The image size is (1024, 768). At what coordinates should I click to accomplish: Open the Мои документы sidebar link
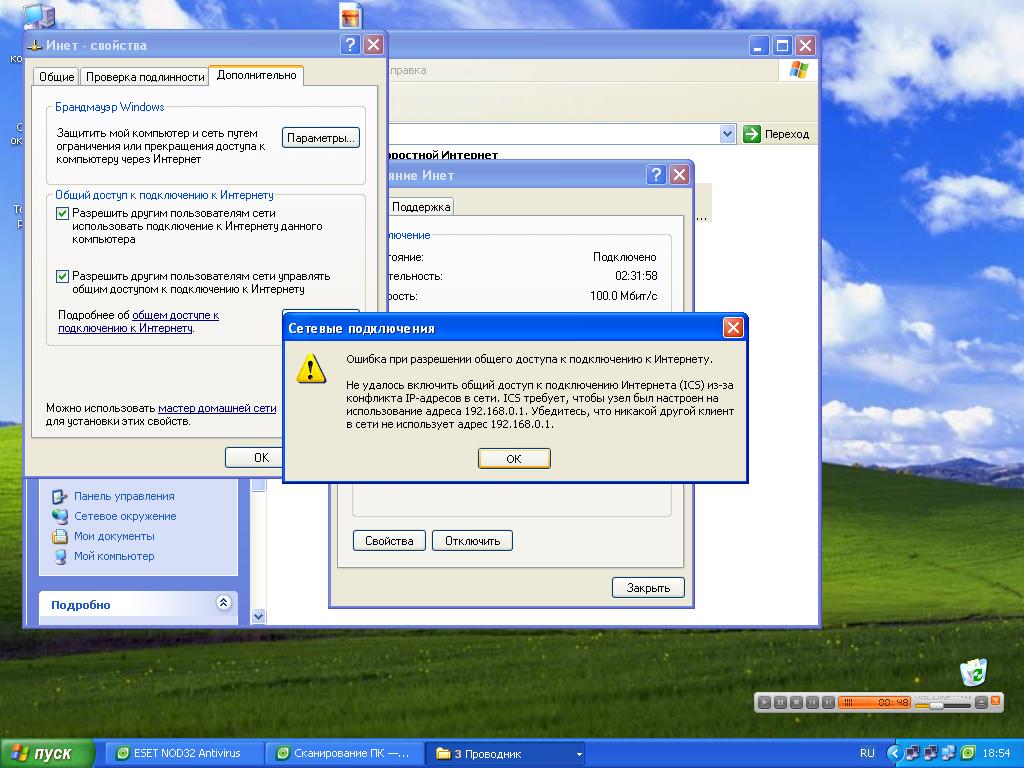click(114, 536)
